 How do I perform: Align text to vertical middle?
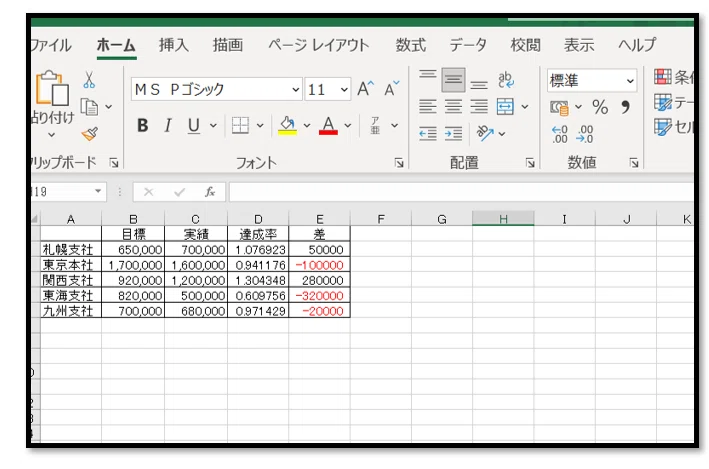tap(453, 80)
